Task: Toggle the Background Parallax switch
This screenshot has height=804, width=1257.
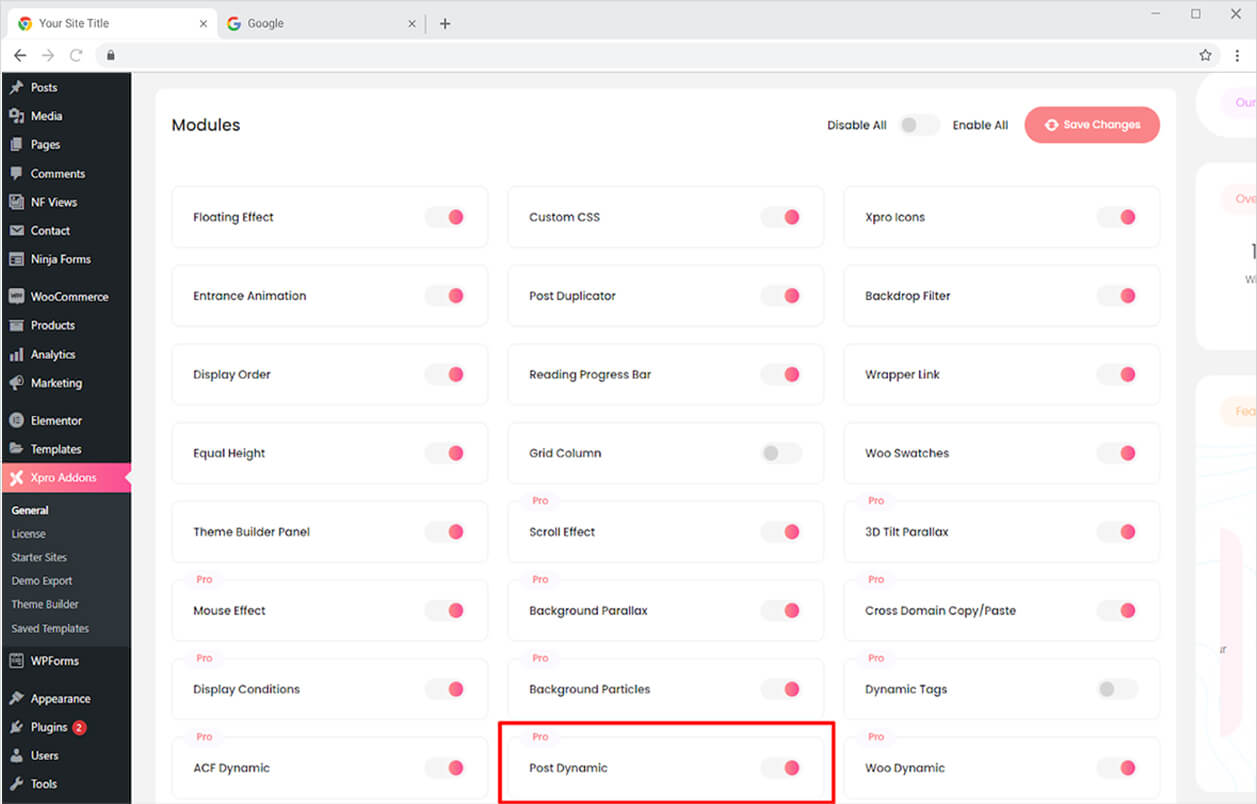Action: (781, 610)
